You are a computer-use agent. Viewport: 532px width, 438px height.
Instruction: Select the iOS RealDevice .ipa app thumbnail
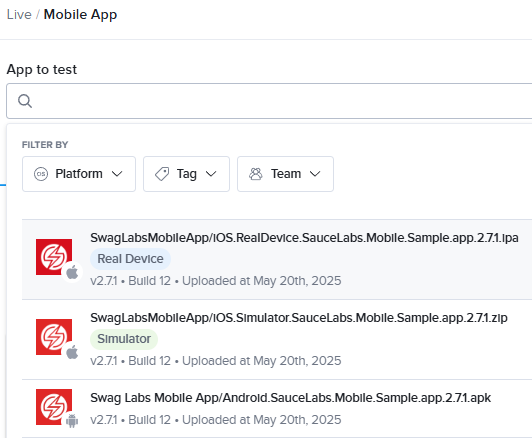(54, 257)
